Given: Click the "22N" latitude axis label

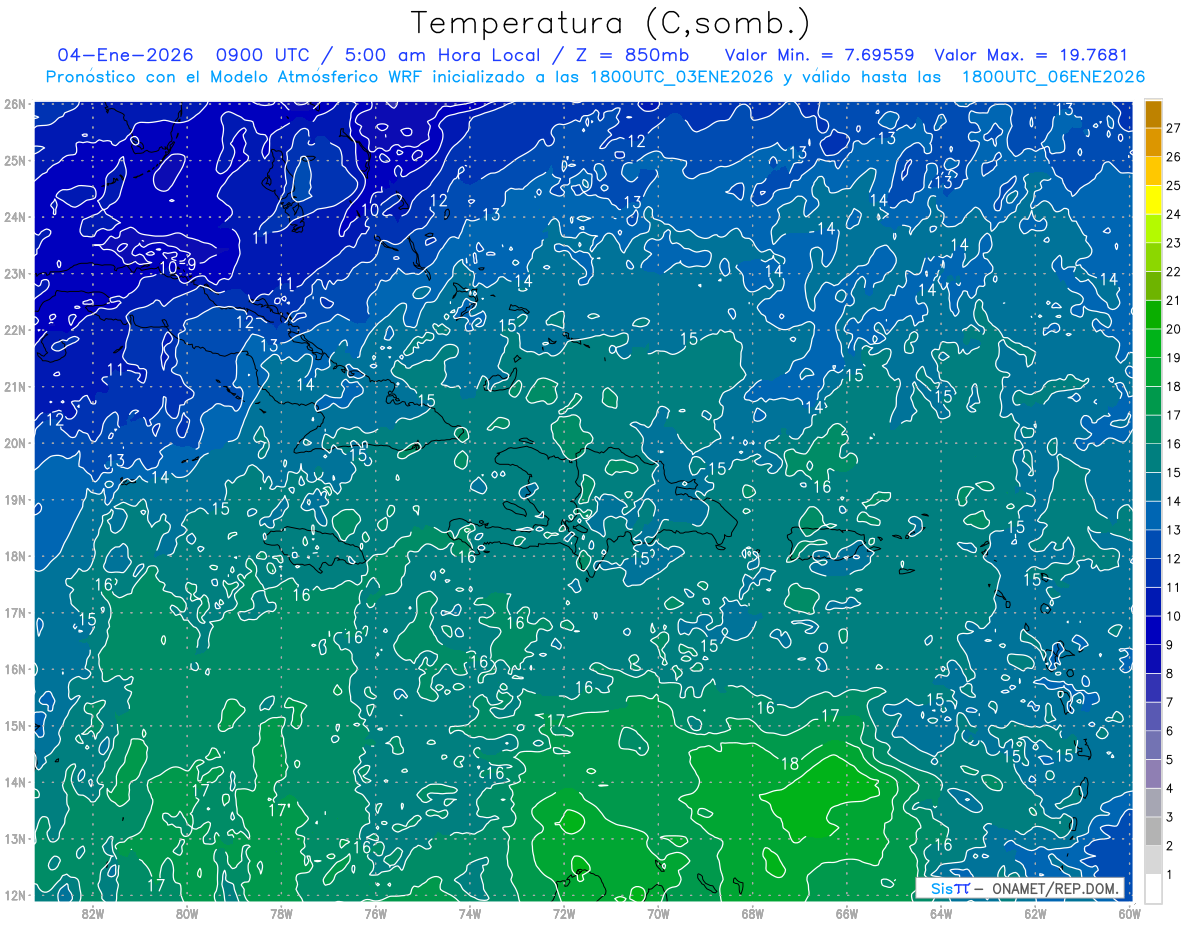Looking at the screenshot, I should click(15, 330).
